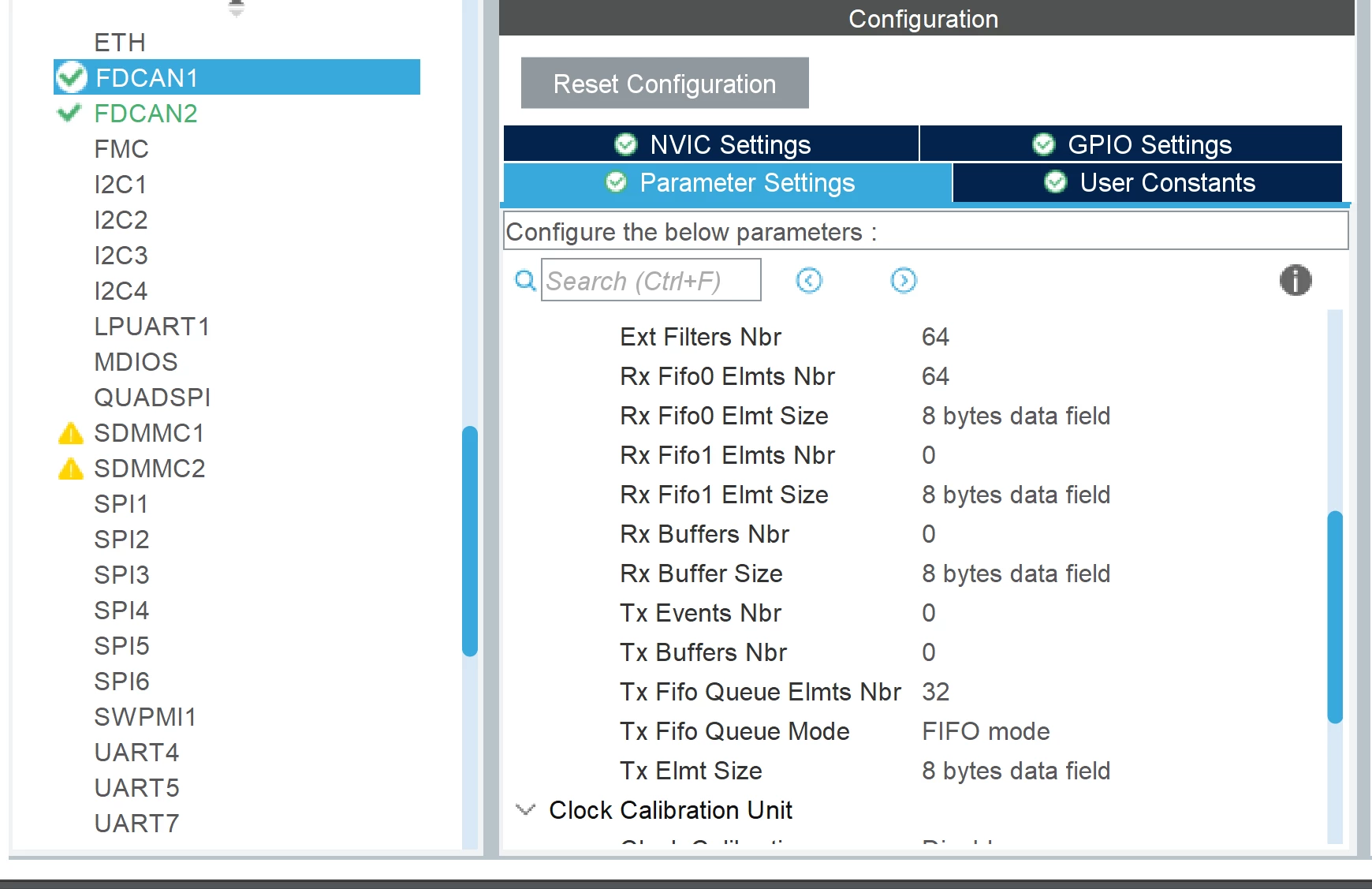
Task: Switch to the GPIO Settings tab
Action: point(1131,144)
